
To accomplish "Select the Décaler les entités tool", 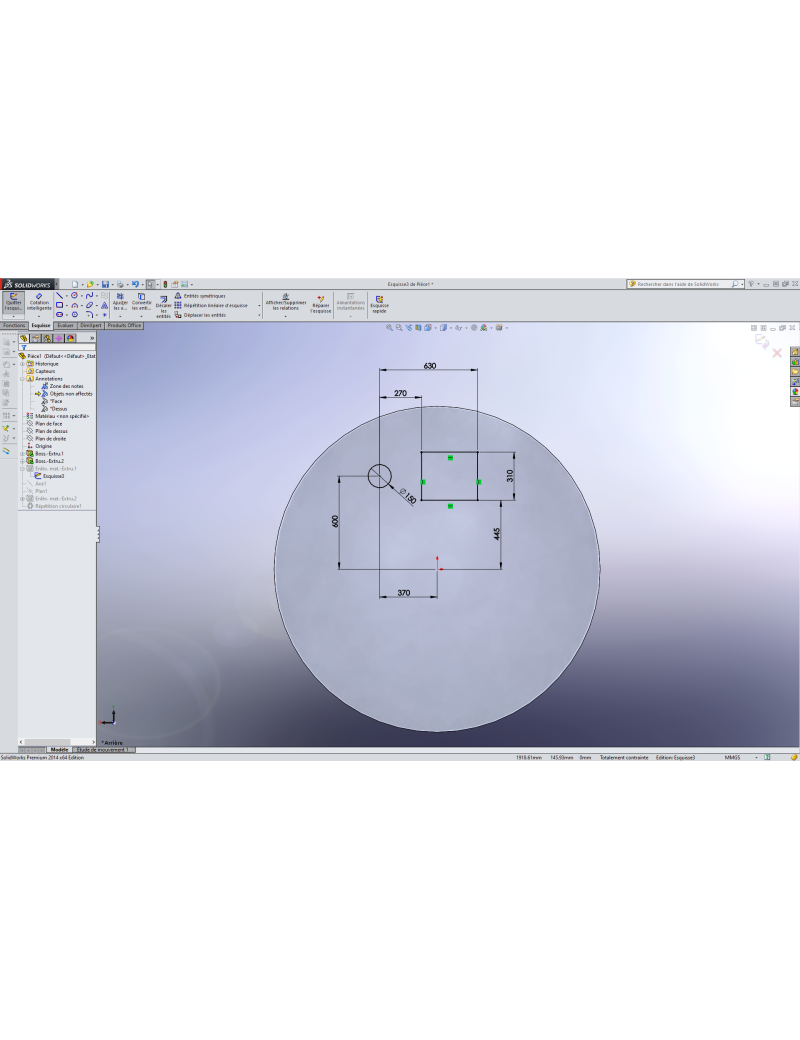I will (x=163, y=306).
